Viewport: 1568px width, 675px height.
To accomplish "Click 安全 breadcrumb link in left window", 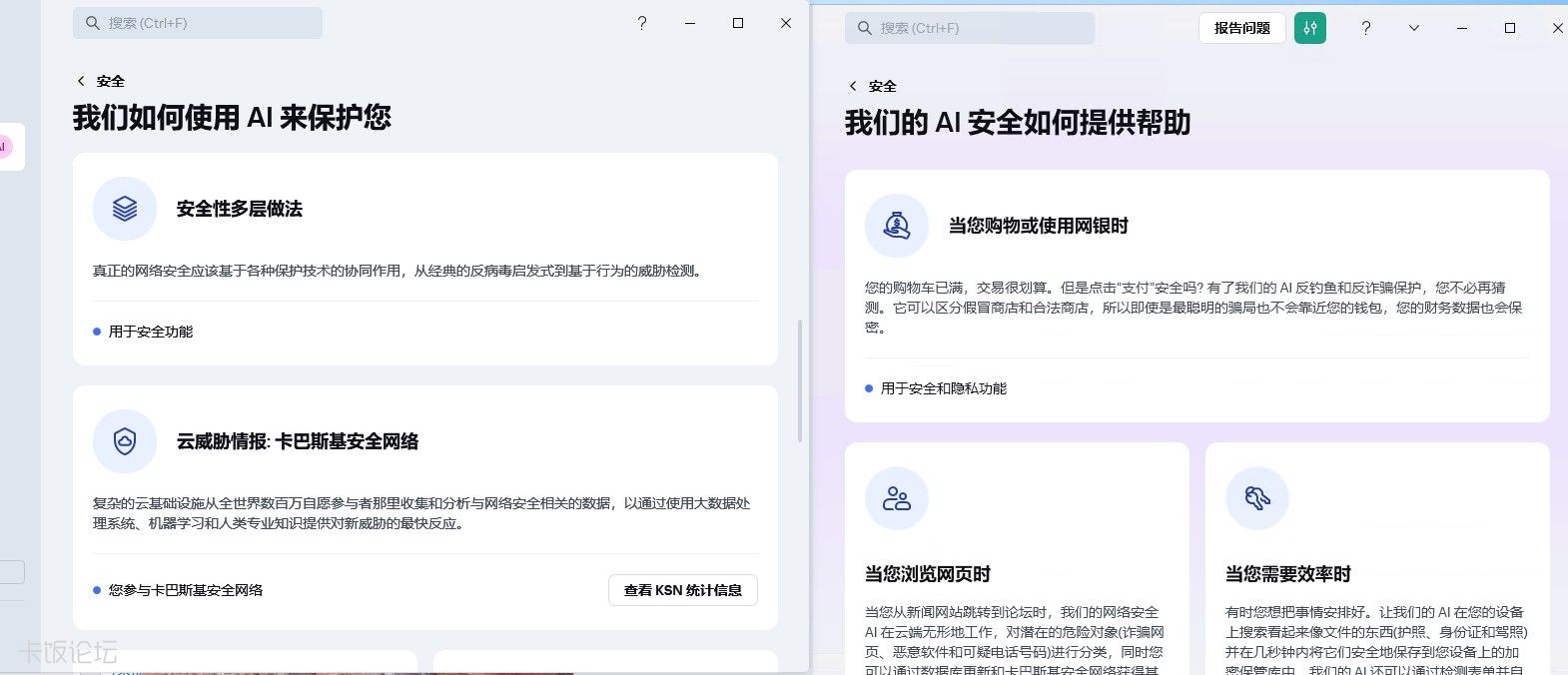I will tap(111, 81).
